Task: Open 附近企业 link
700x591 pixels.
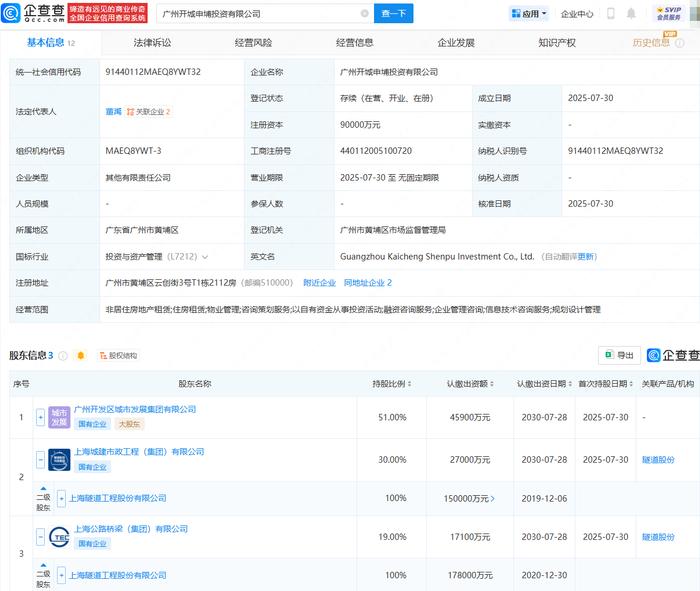Action: [319, 283]
